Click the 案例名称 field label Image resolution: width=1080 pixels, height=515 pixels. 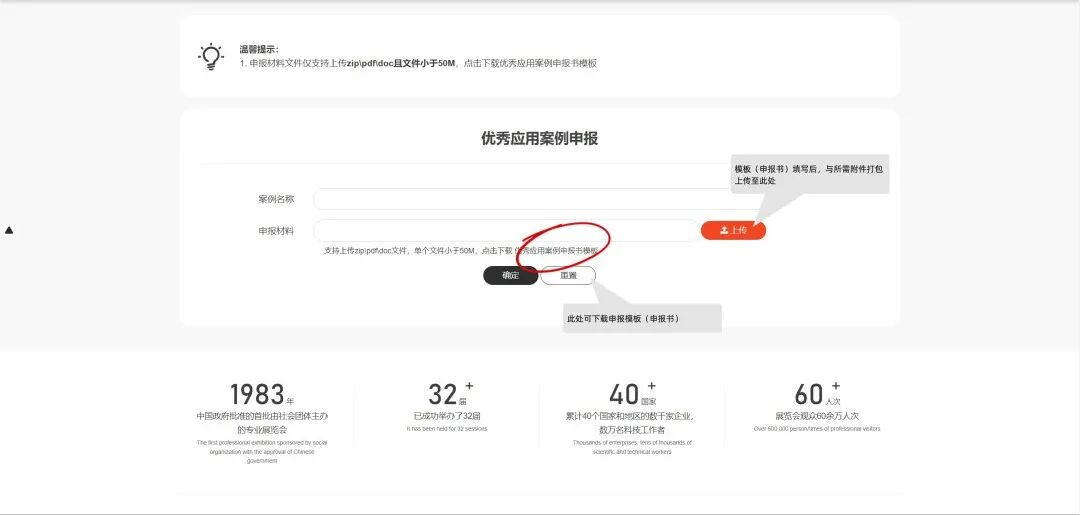coord(276,199)
